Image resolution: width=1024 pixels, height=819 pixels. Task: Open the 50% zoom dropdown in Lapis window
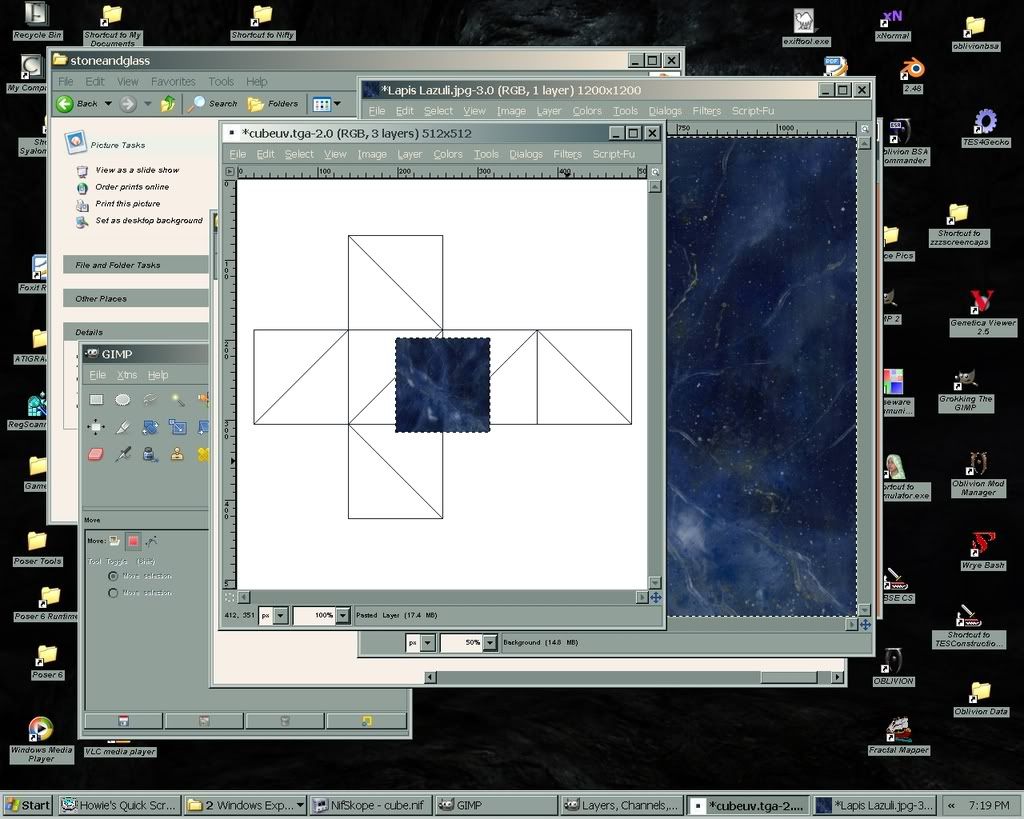(x=490, y=643)
